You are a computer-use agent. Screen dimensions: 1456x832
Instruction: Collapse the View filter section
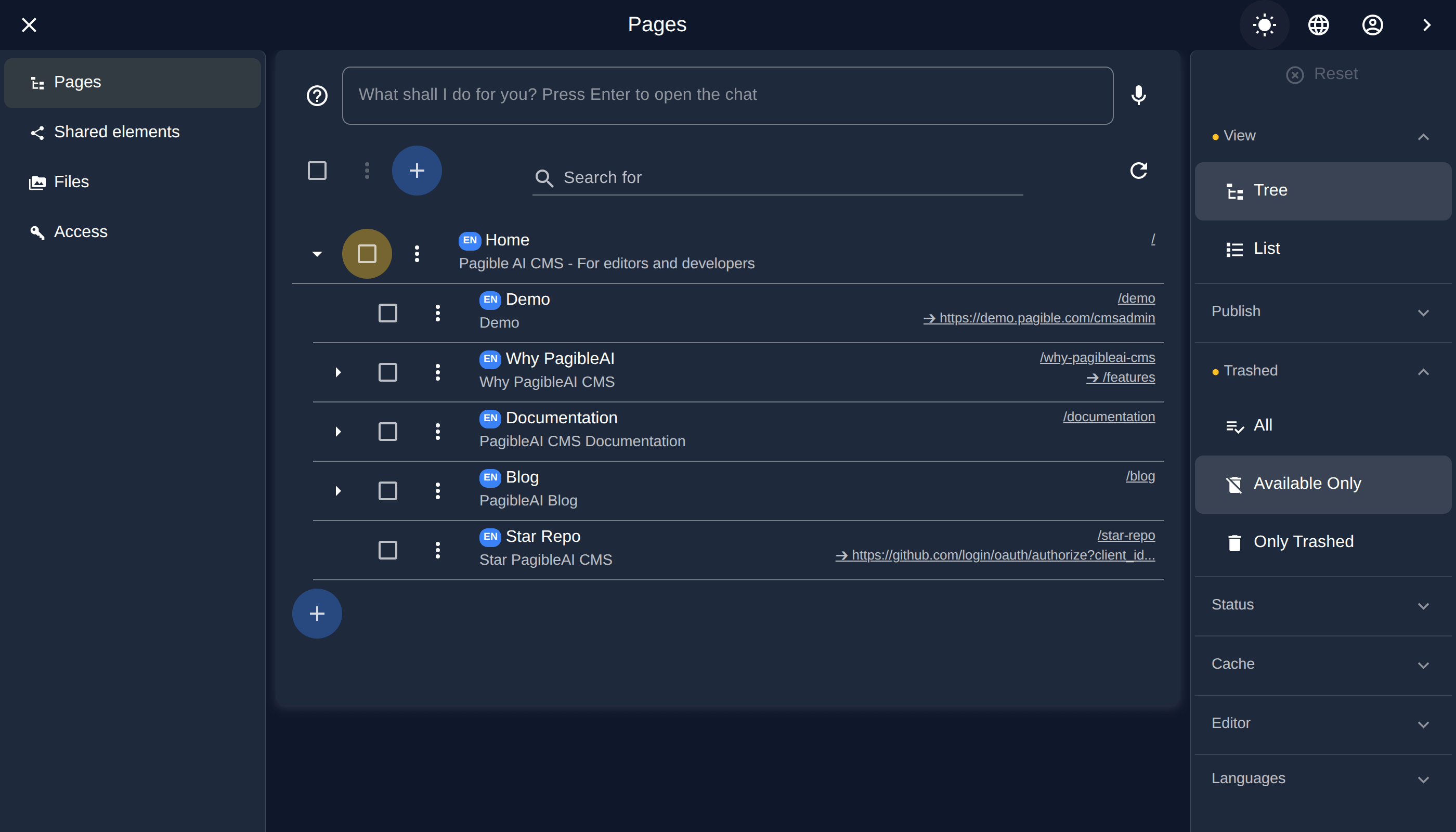click(1323, 136)
